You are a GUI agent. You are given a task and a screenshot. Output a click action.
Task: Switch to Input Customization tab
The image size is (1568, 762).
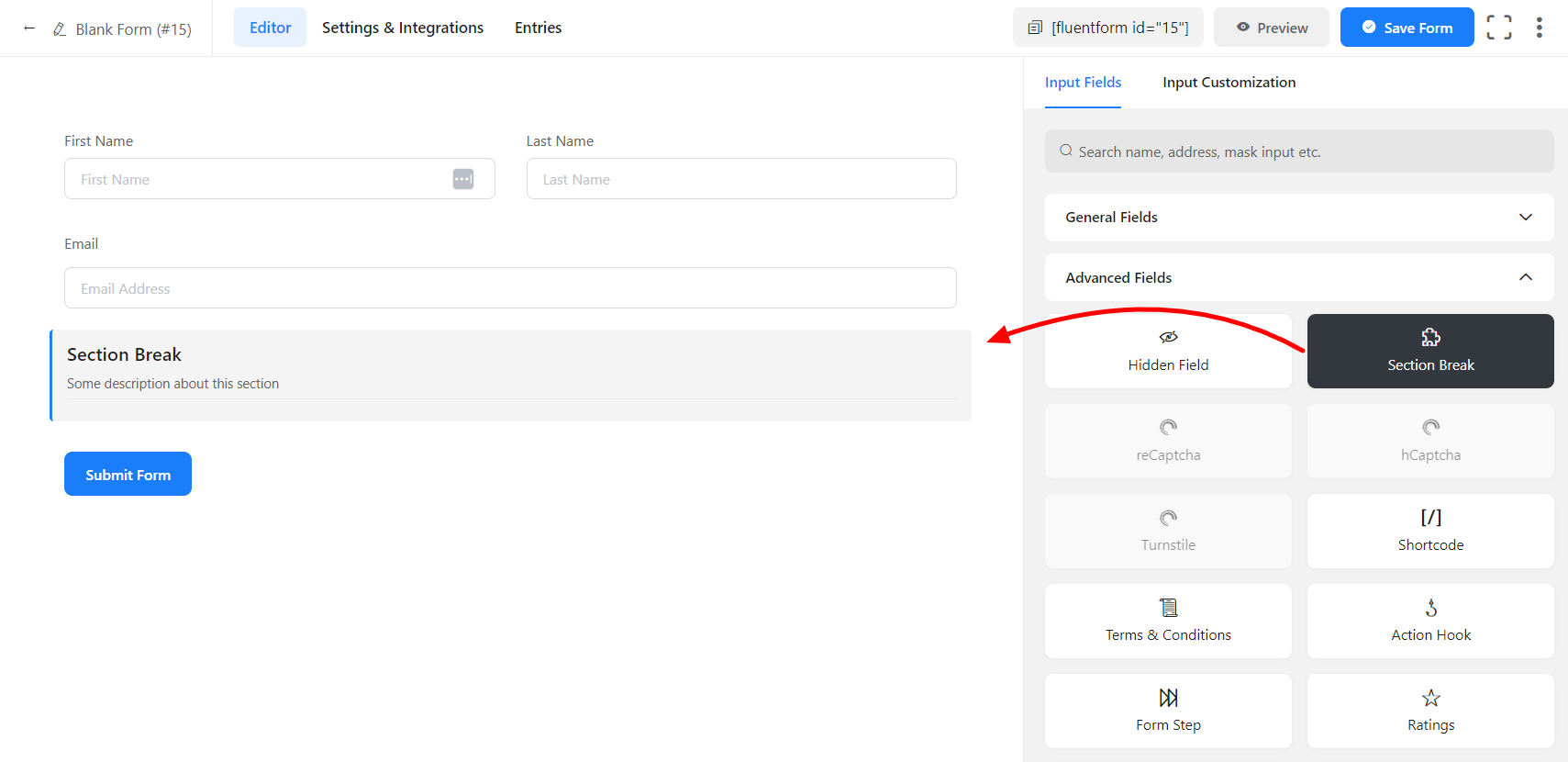pos(1229,83)
